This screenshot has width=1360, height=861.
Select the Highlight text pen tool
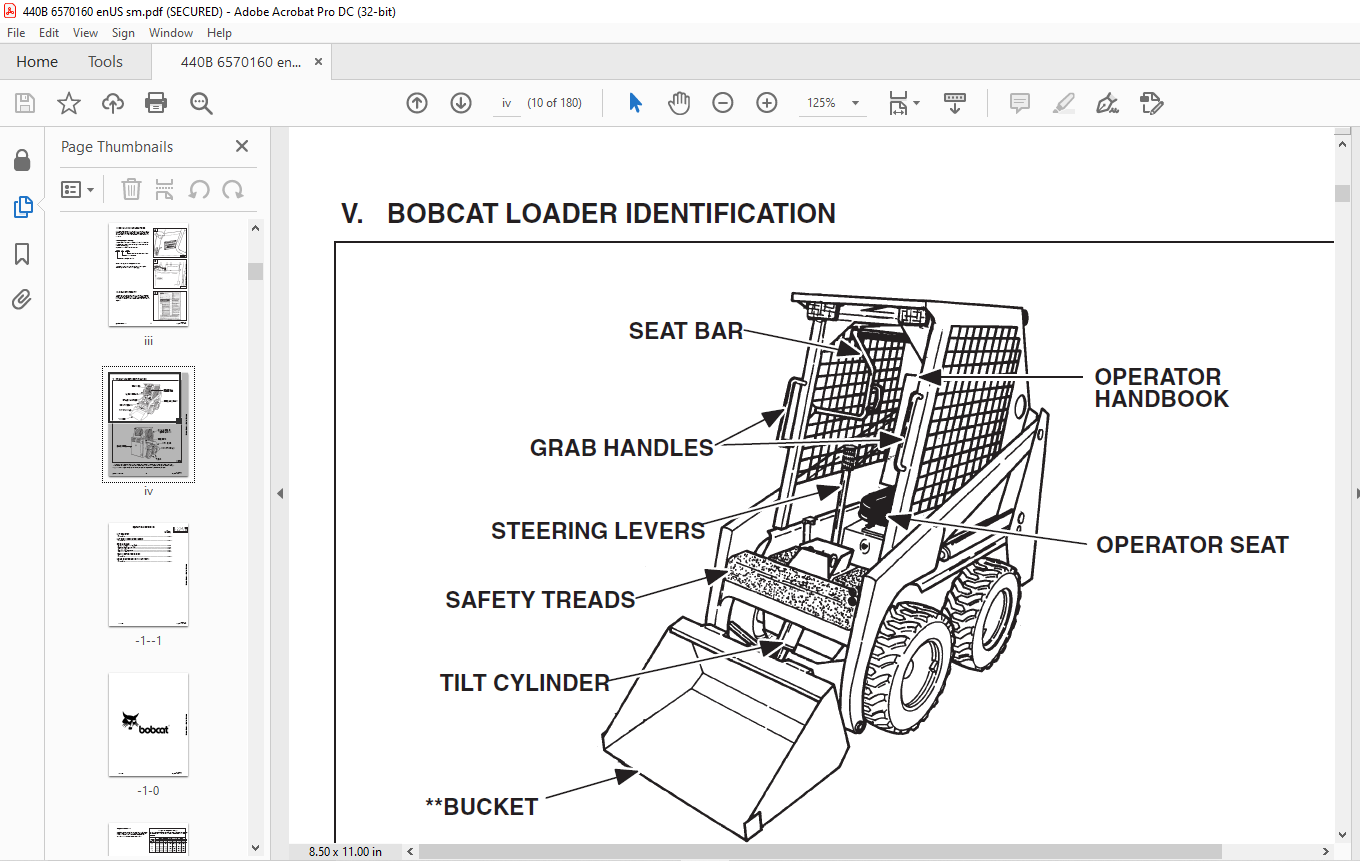tap(1064, 103)
